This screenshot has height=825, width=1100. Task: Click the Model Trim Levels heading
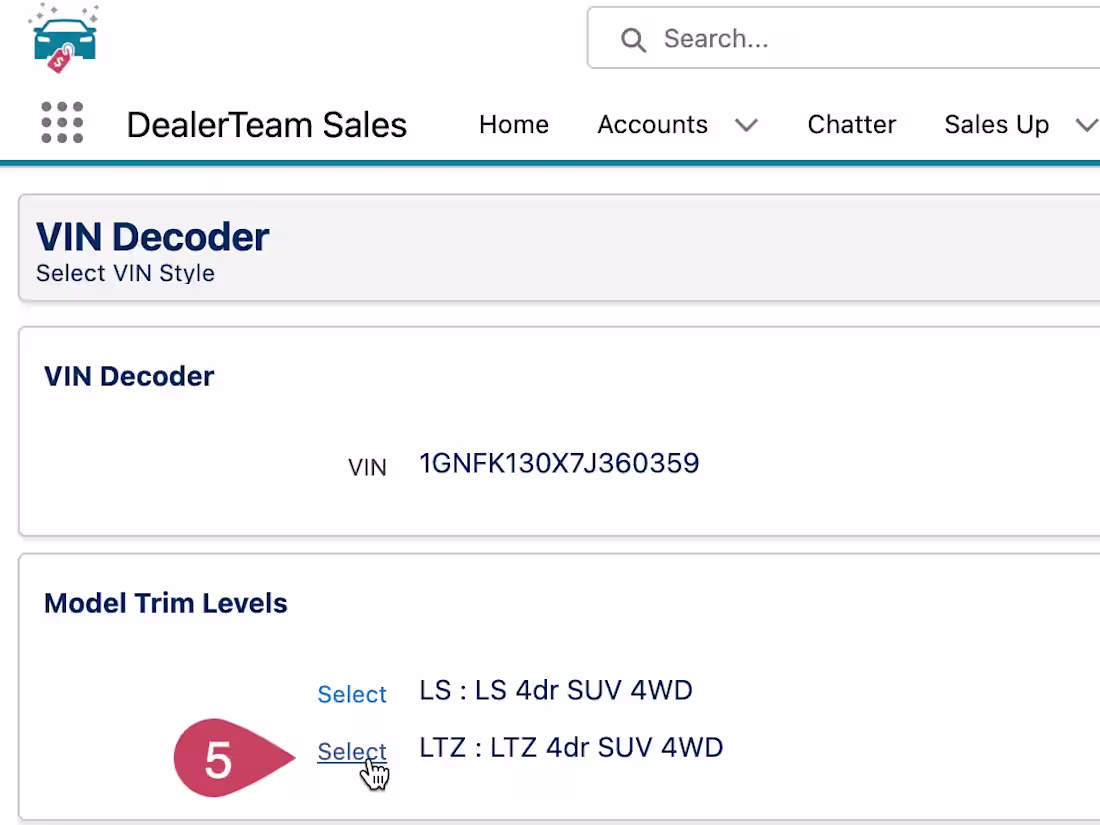tap(166, 603)
